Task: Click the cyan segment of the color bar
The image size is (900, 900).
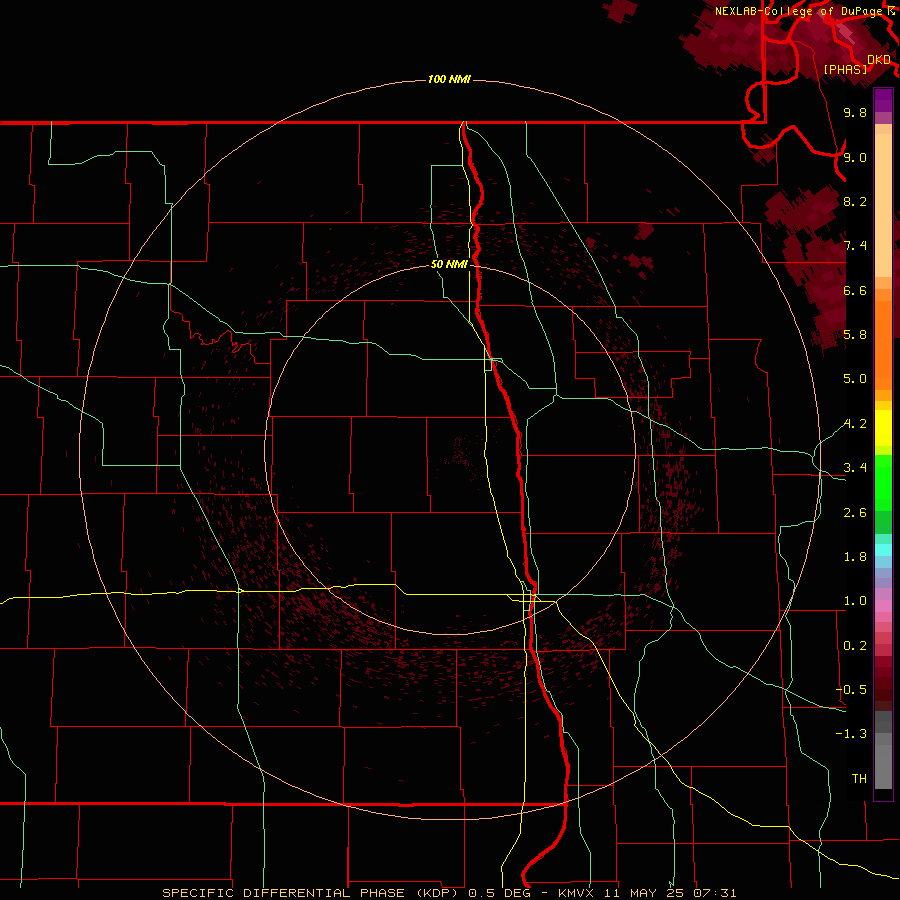Action: click(883, 550)
